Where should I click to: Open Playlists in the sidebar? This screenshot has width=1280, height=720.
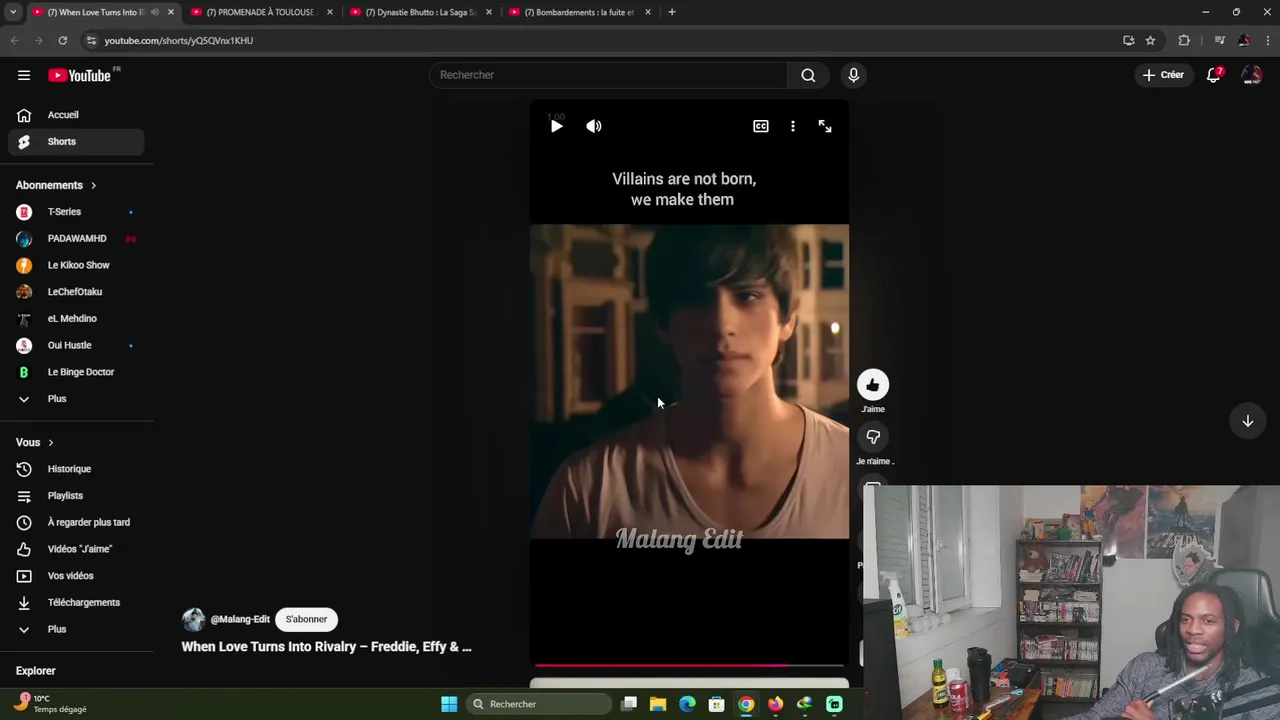point(76,496)
